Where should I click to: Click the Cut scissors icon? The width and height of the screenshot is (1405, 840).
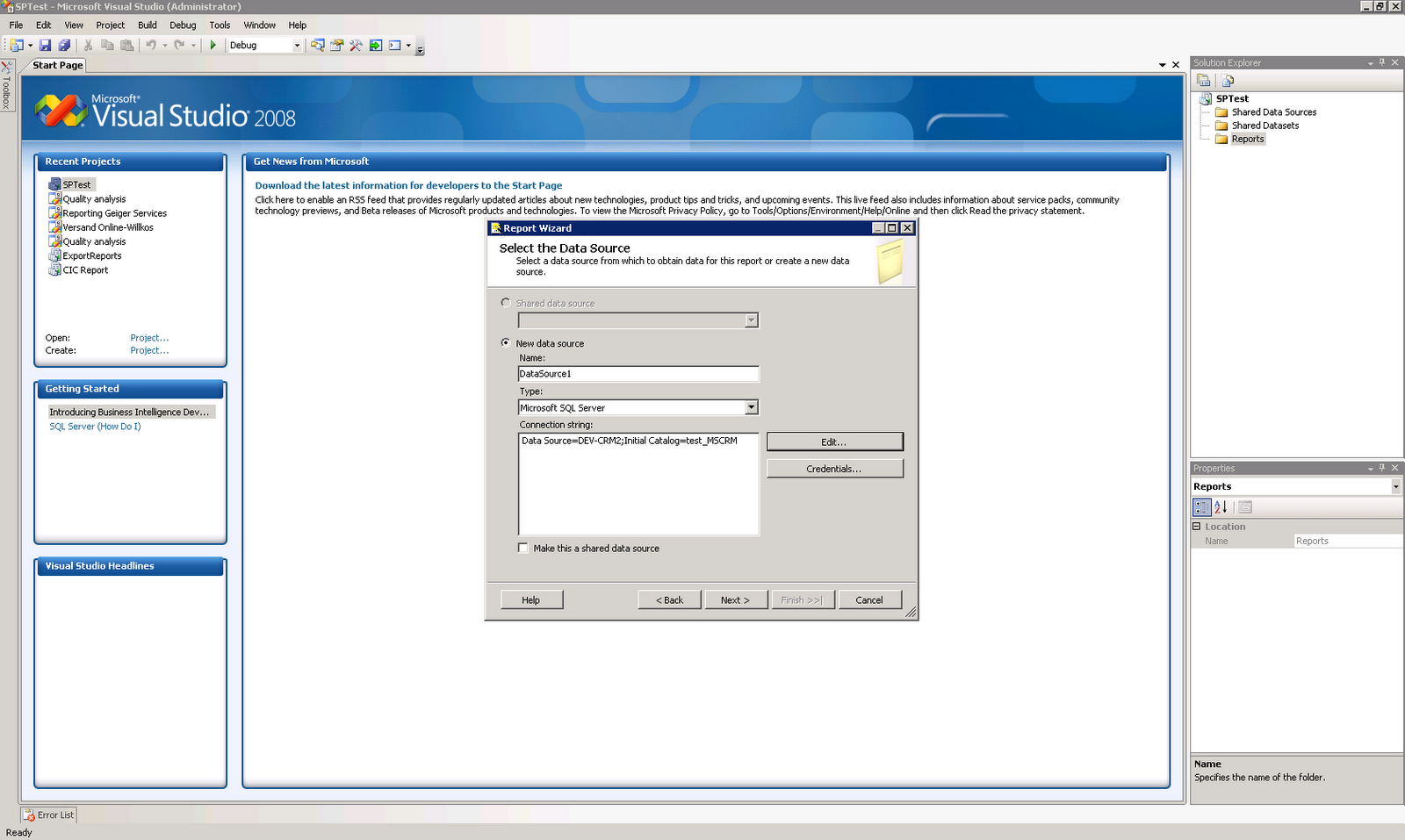pos(88,46)
